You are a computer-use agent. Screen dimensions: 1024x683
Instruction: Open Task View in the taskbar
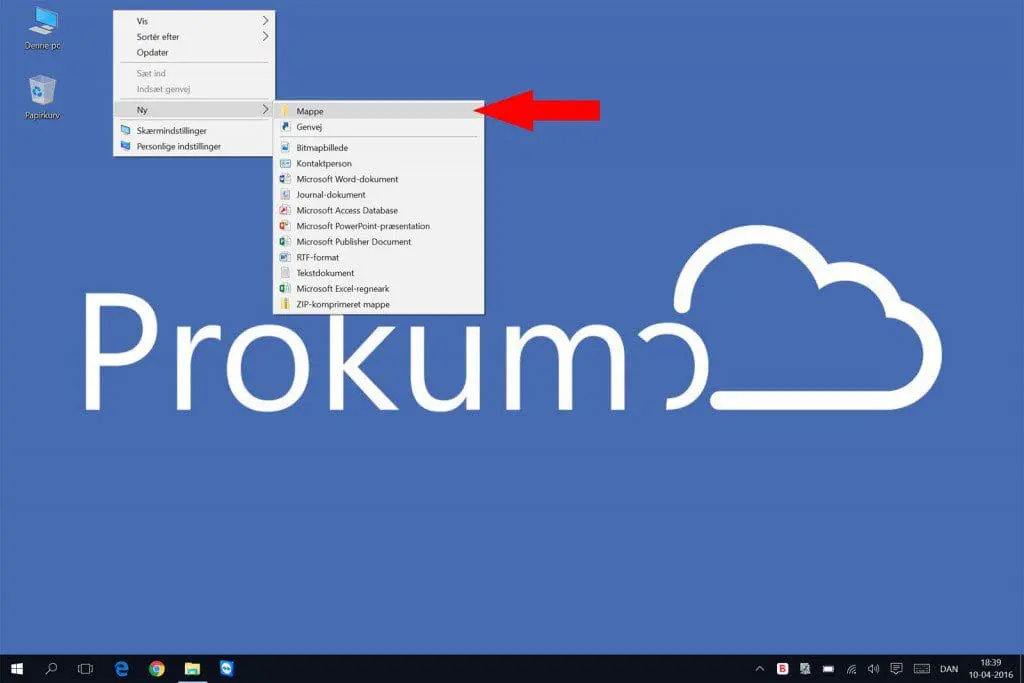click(86, 668)
